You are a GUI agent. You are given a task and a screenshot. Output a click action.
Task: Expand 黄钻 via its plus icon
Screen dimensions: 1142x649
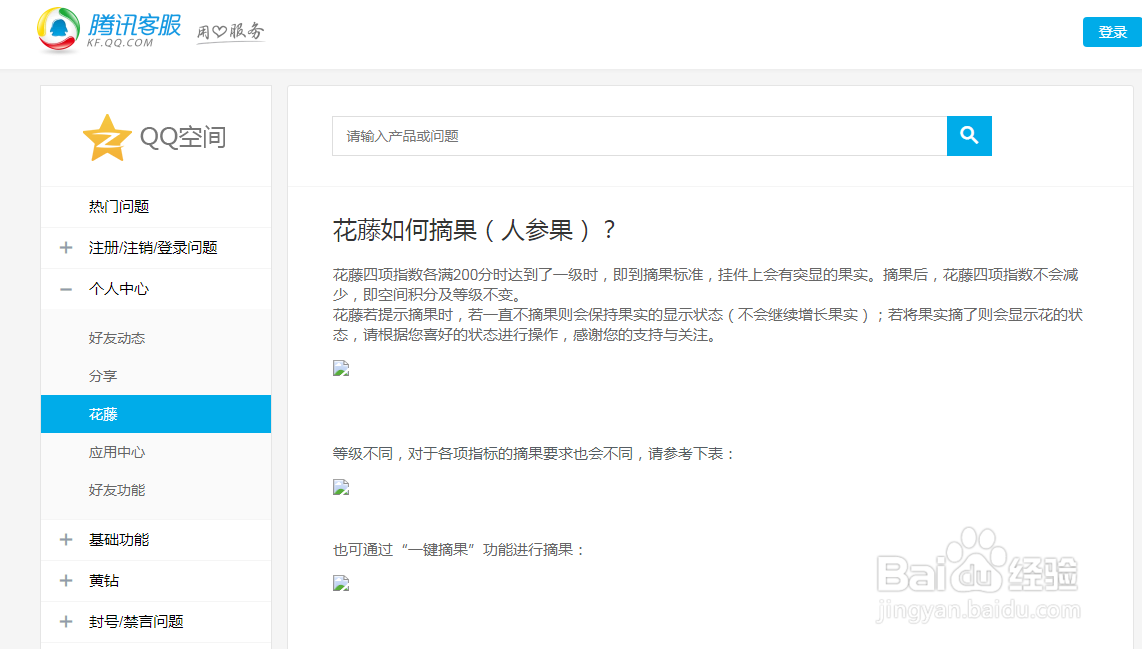tap(66, 581)
